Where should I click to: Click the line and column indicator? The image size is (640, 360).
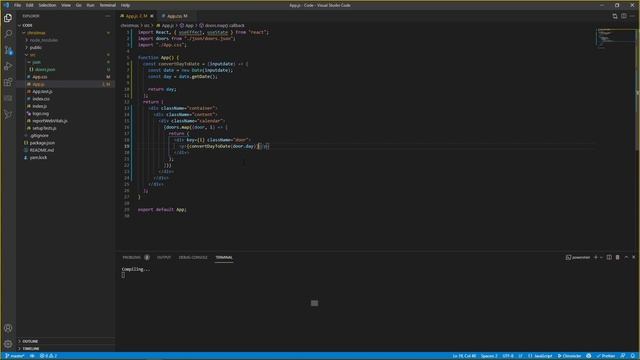[x=464, y=356]
